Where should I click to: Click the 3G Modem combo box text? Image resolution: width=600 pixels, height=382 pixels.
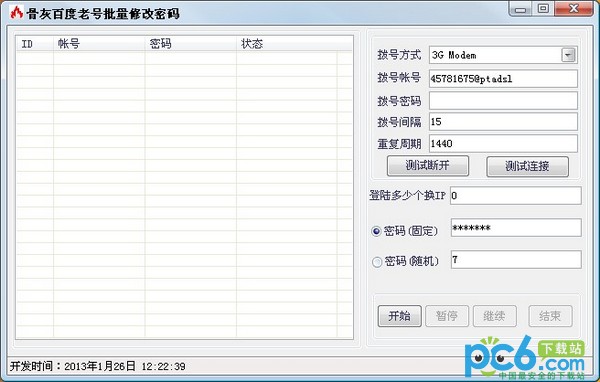pos(454,55)
